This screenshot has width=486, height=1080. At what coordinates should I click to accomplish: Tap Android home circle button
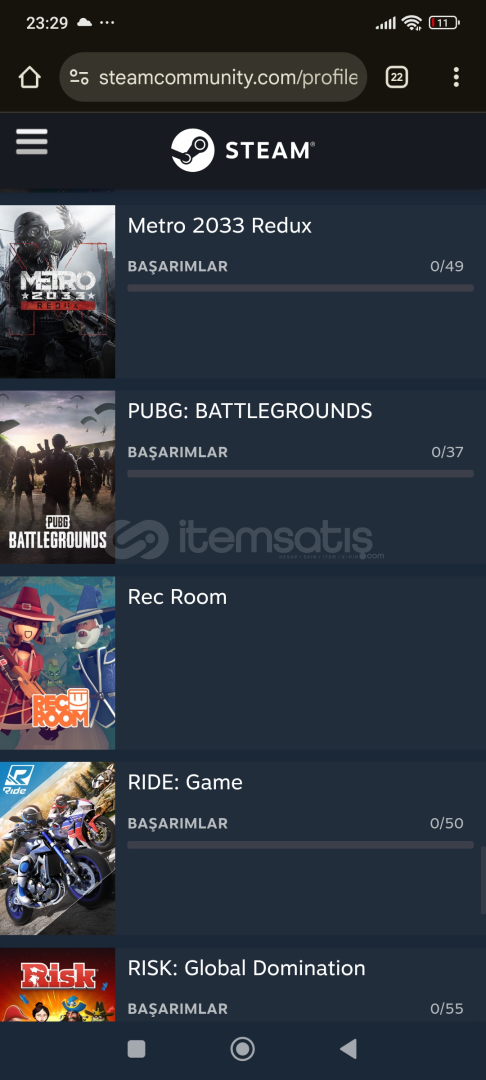[x=242, y=1049]
